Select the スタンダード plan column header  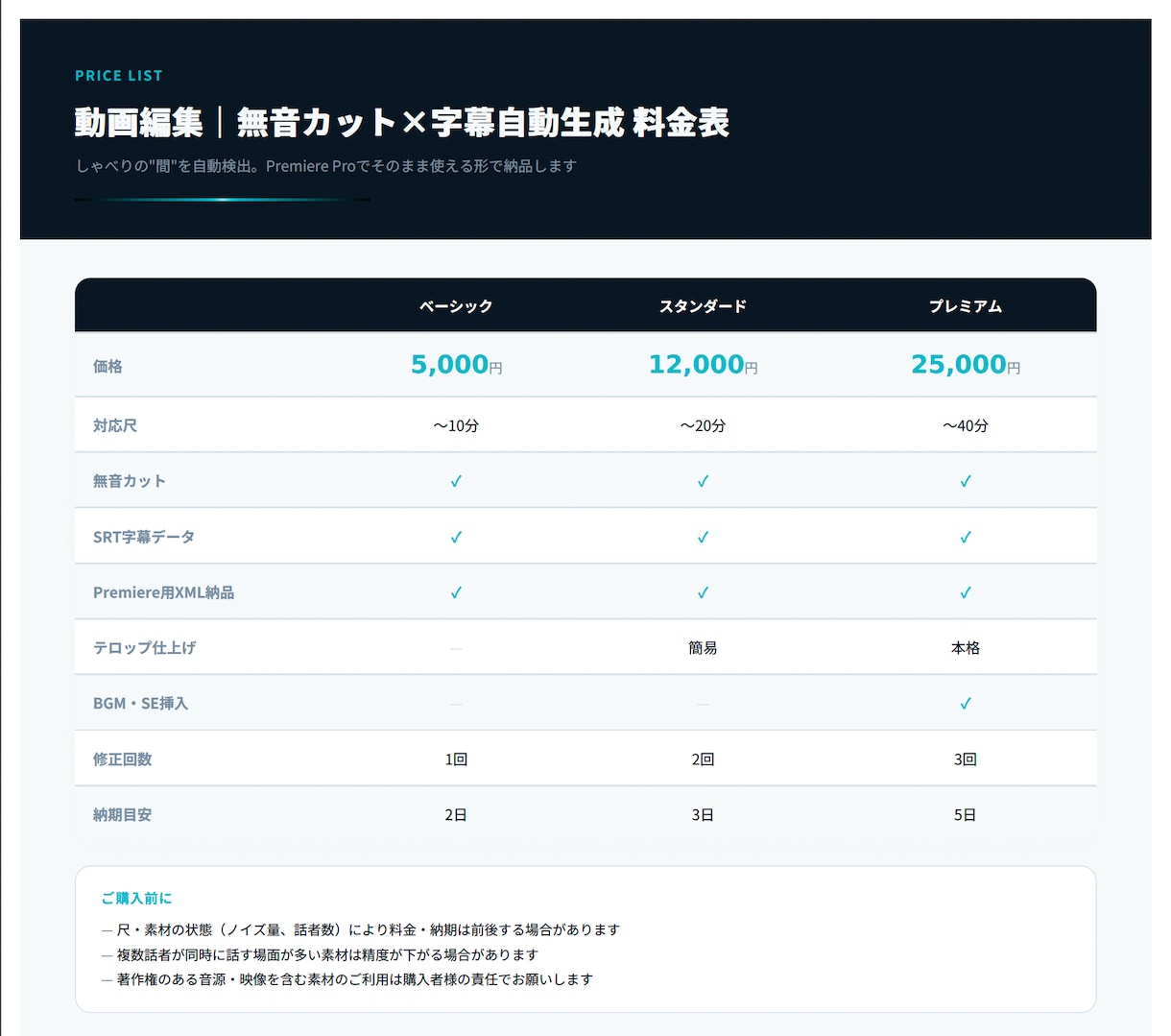(703, 306)
